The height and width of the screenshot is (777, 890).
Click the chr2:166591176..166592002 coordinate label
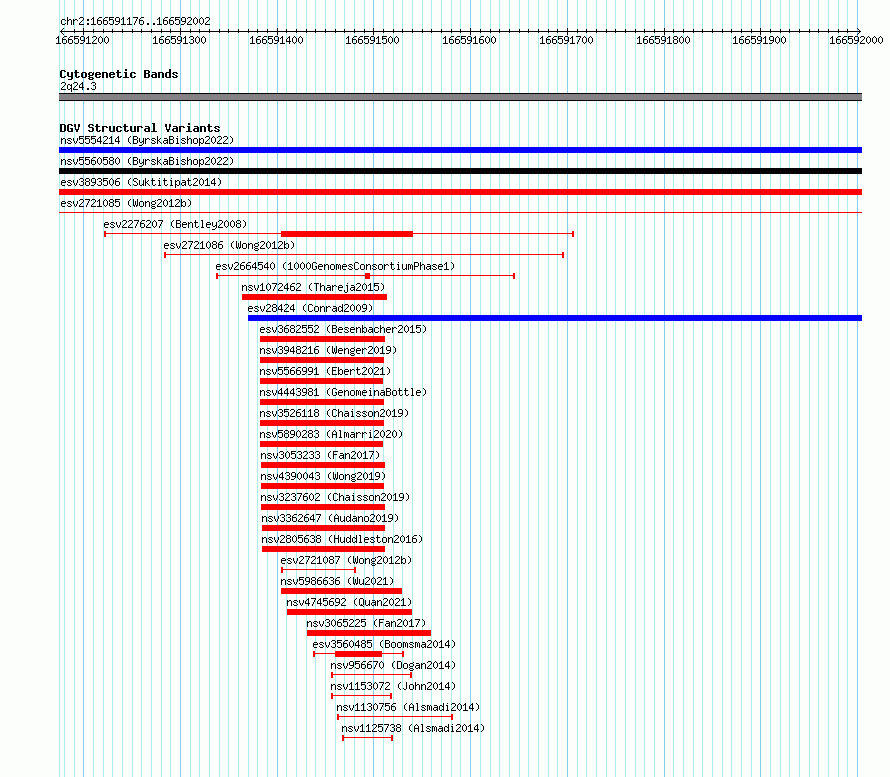135,21
